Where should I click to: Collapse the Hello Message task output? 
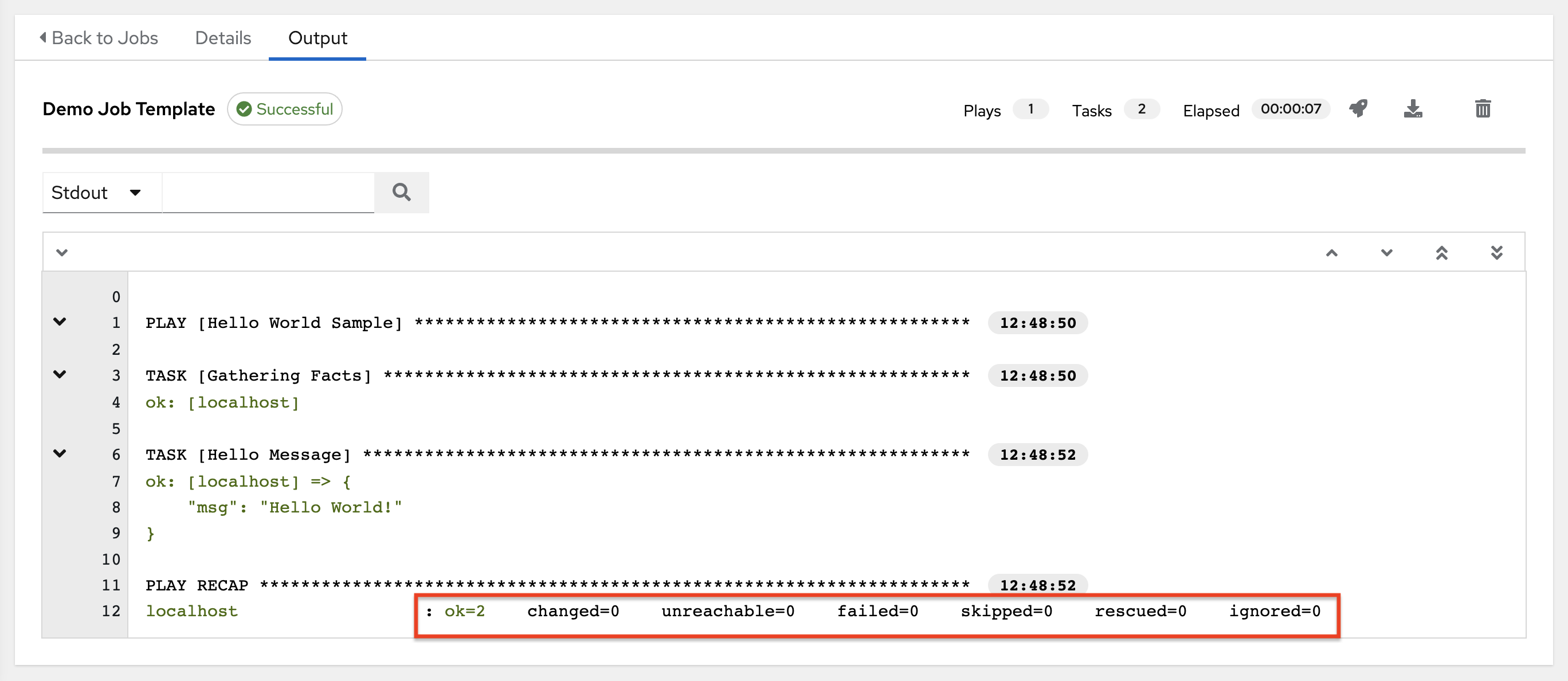(60, 453)
